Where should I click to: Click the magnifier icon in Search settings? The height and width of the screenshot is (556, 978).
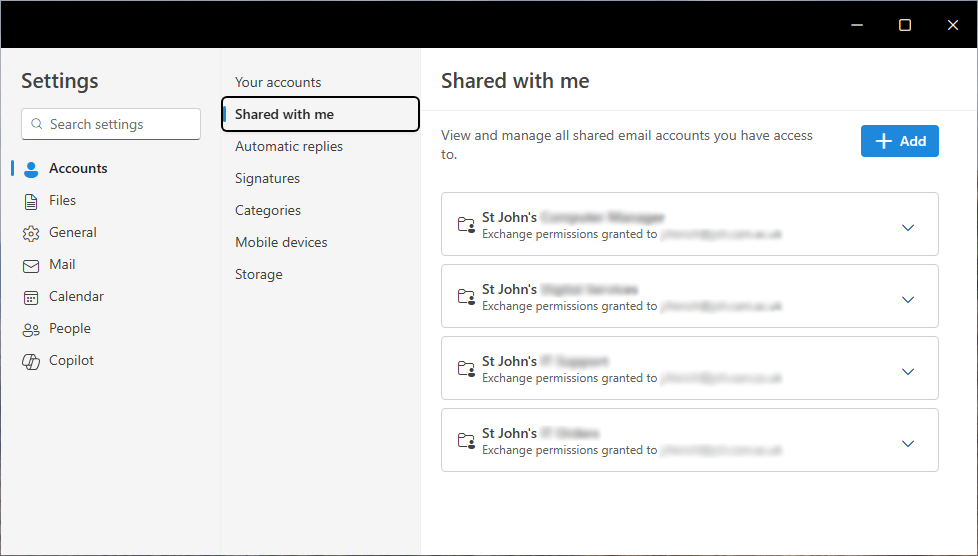pos(37,124)
